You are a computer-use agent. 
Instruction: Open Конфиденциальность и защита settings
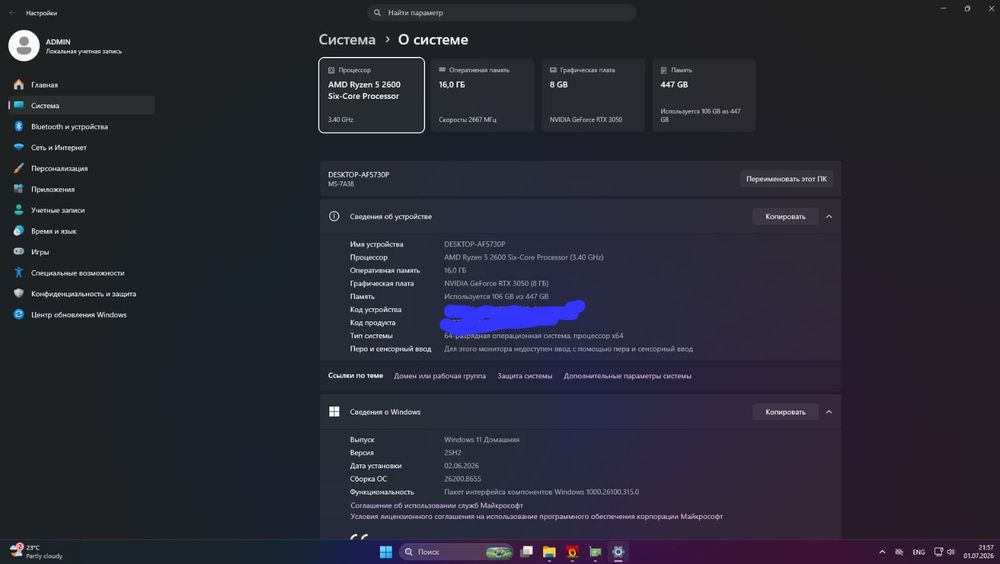click(81, 293)
